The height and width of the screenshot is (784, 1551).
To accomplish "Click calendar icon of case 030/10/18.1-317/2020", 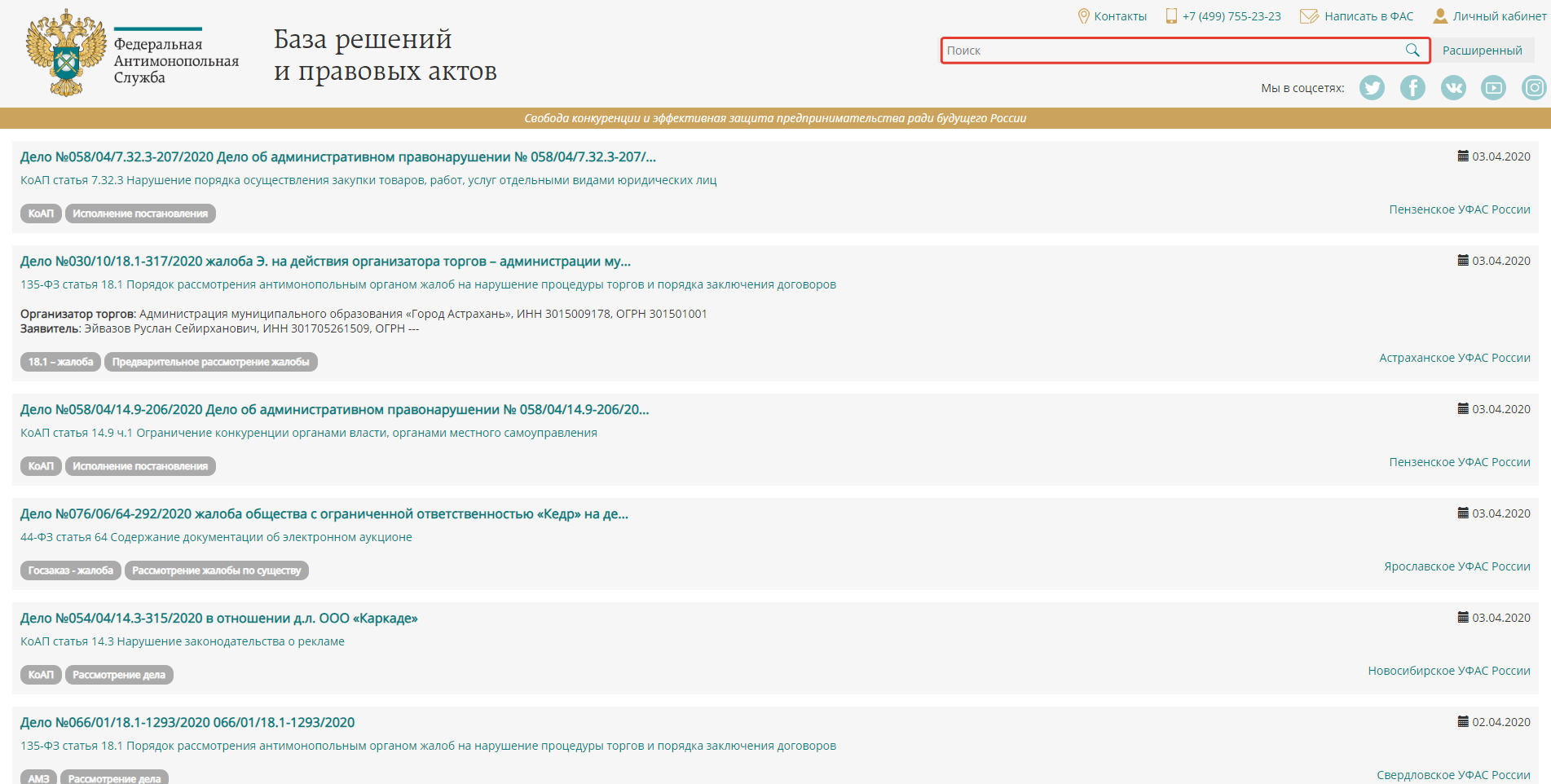I will click(x=1463, y=260).
